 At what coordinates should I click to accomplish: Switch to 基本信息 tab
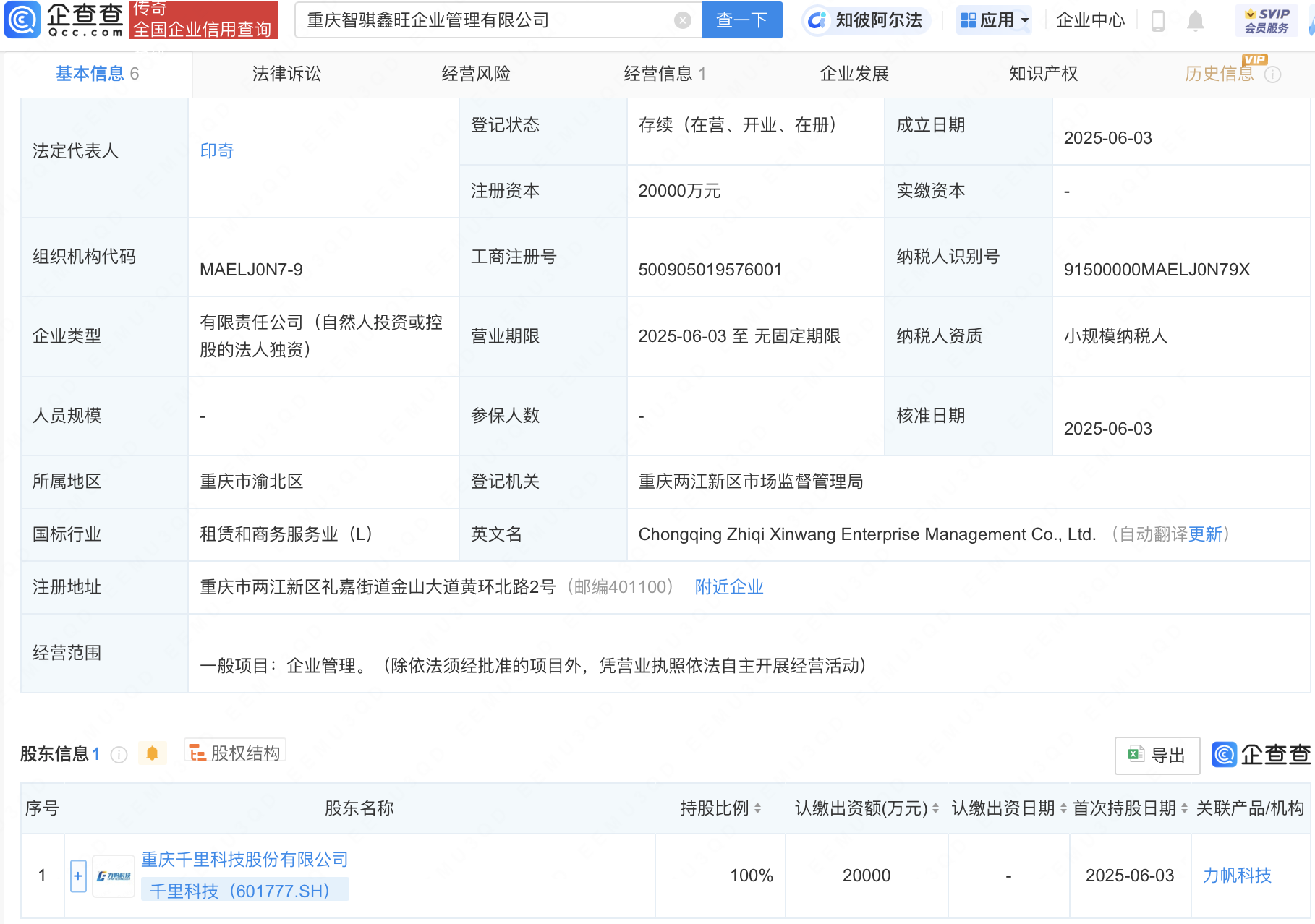[x=98, y=74]
